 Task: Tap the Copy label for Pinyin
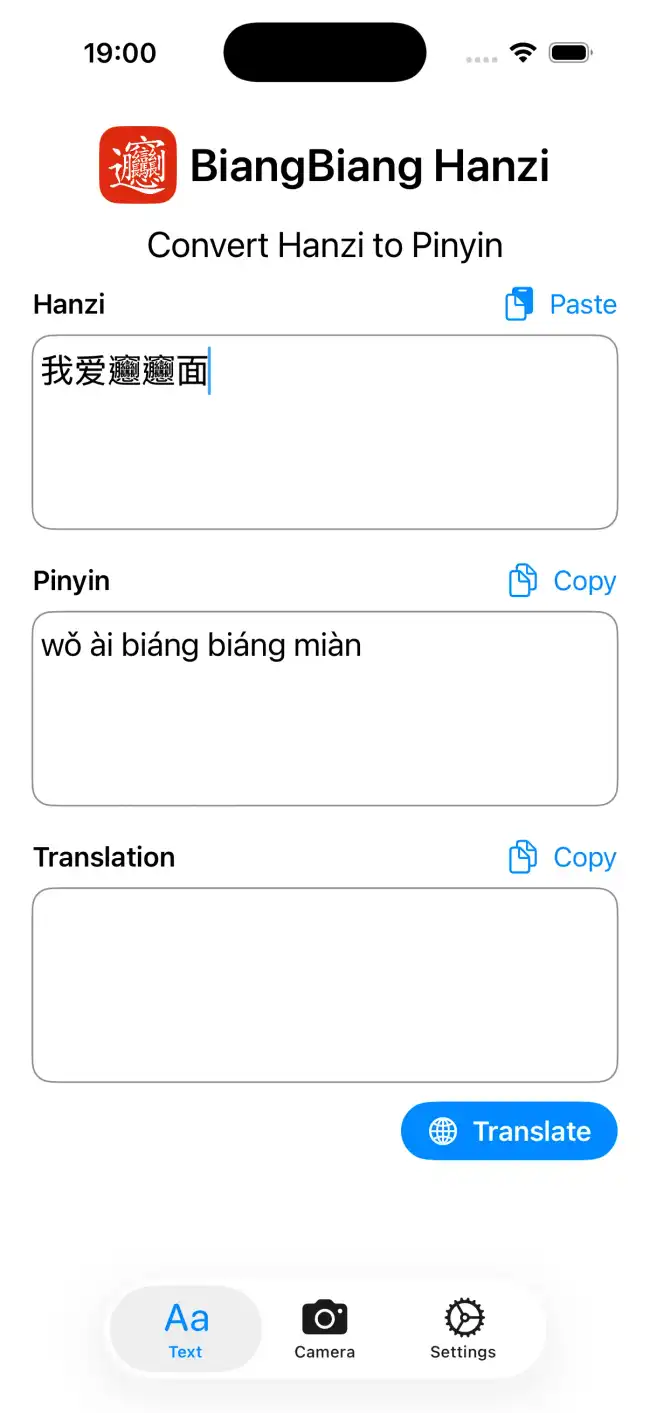coord(585,581)
